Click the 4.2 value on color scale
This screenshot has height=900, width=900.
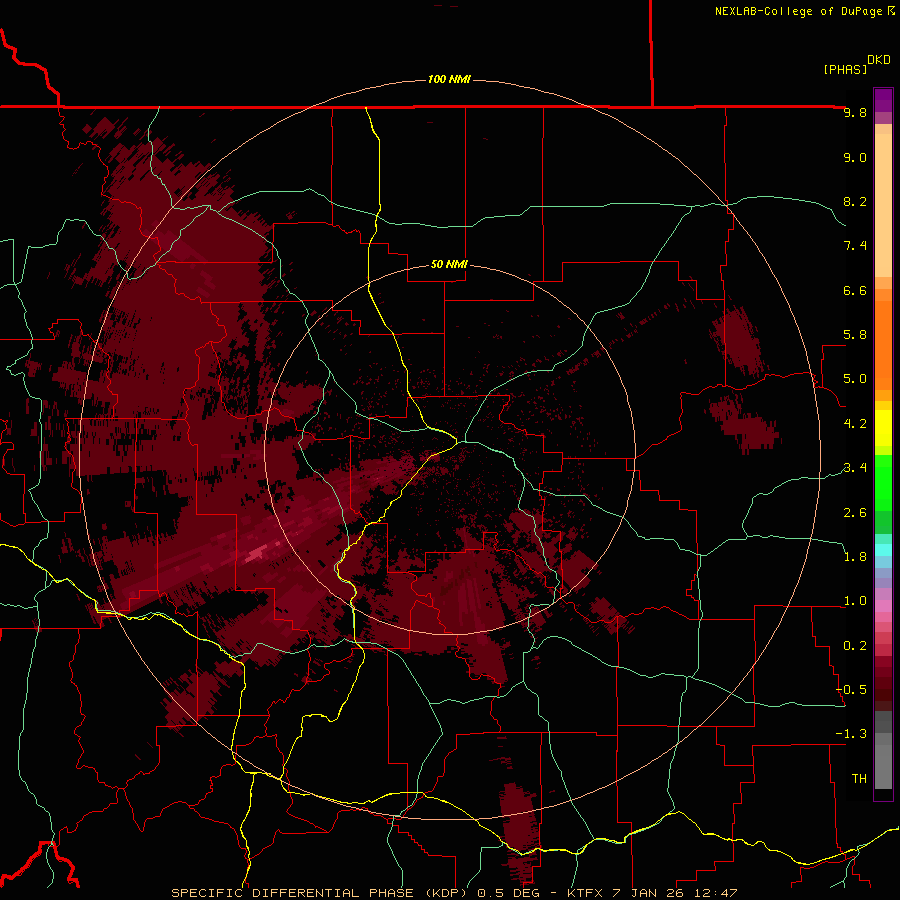coord(855,424)
